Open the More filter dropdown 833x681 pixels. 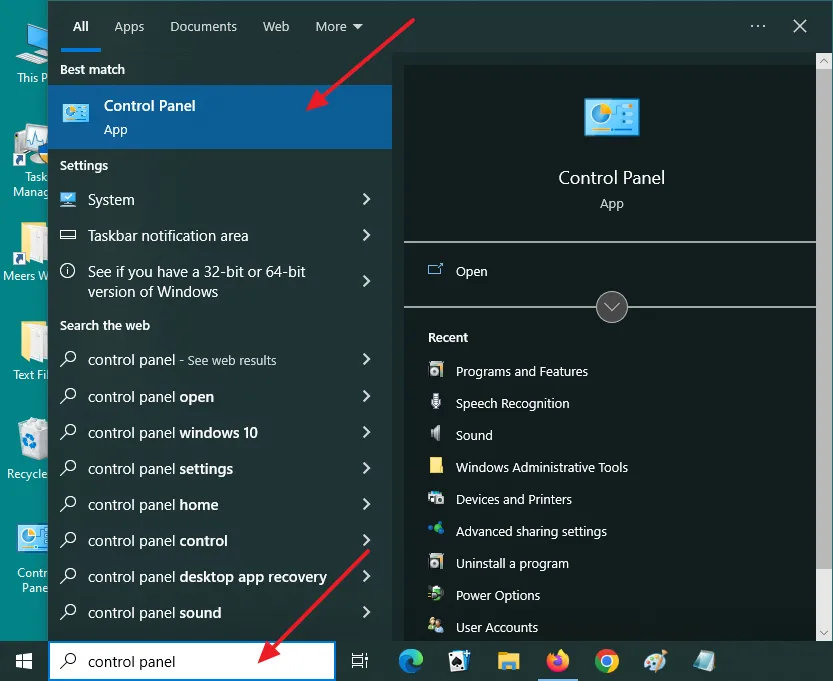point(338,27)
